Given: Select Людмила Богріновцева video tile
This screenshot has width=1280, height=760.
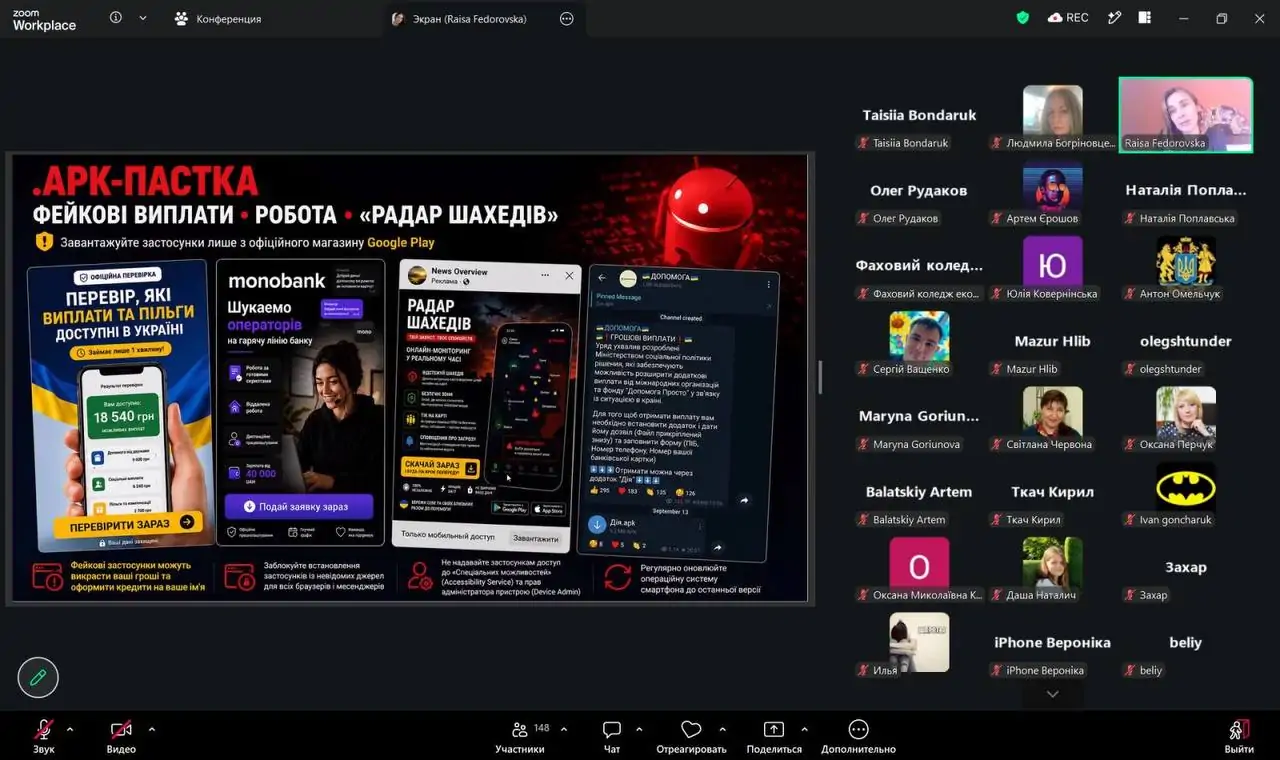Looking at the screenshot, I should click(1052, 115).
